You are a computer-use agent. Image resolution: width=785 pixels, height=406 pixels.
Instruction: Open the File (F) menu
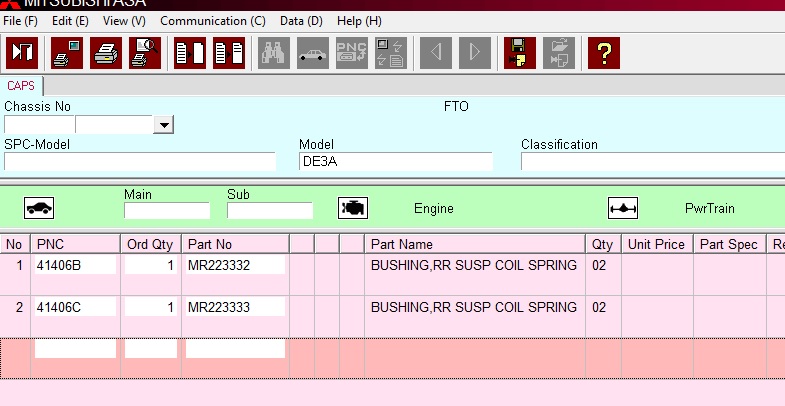coord(21,21)
